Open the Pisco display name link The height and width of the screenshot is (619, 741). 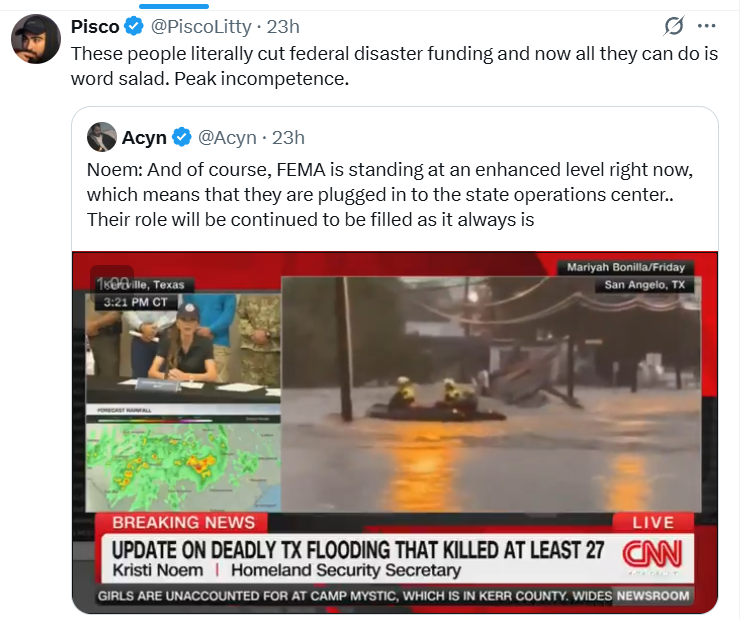pyautogui.click(x=95, y=27)
